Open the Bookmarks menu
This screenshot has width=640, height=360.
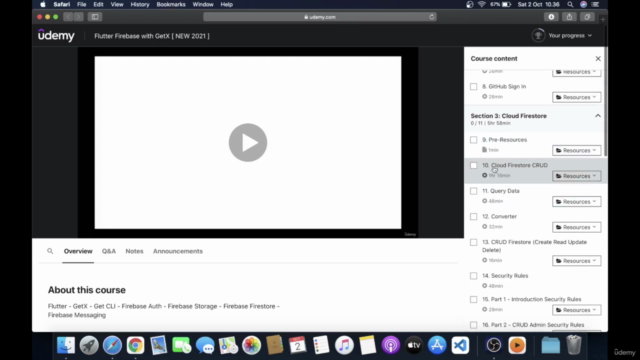171,4
